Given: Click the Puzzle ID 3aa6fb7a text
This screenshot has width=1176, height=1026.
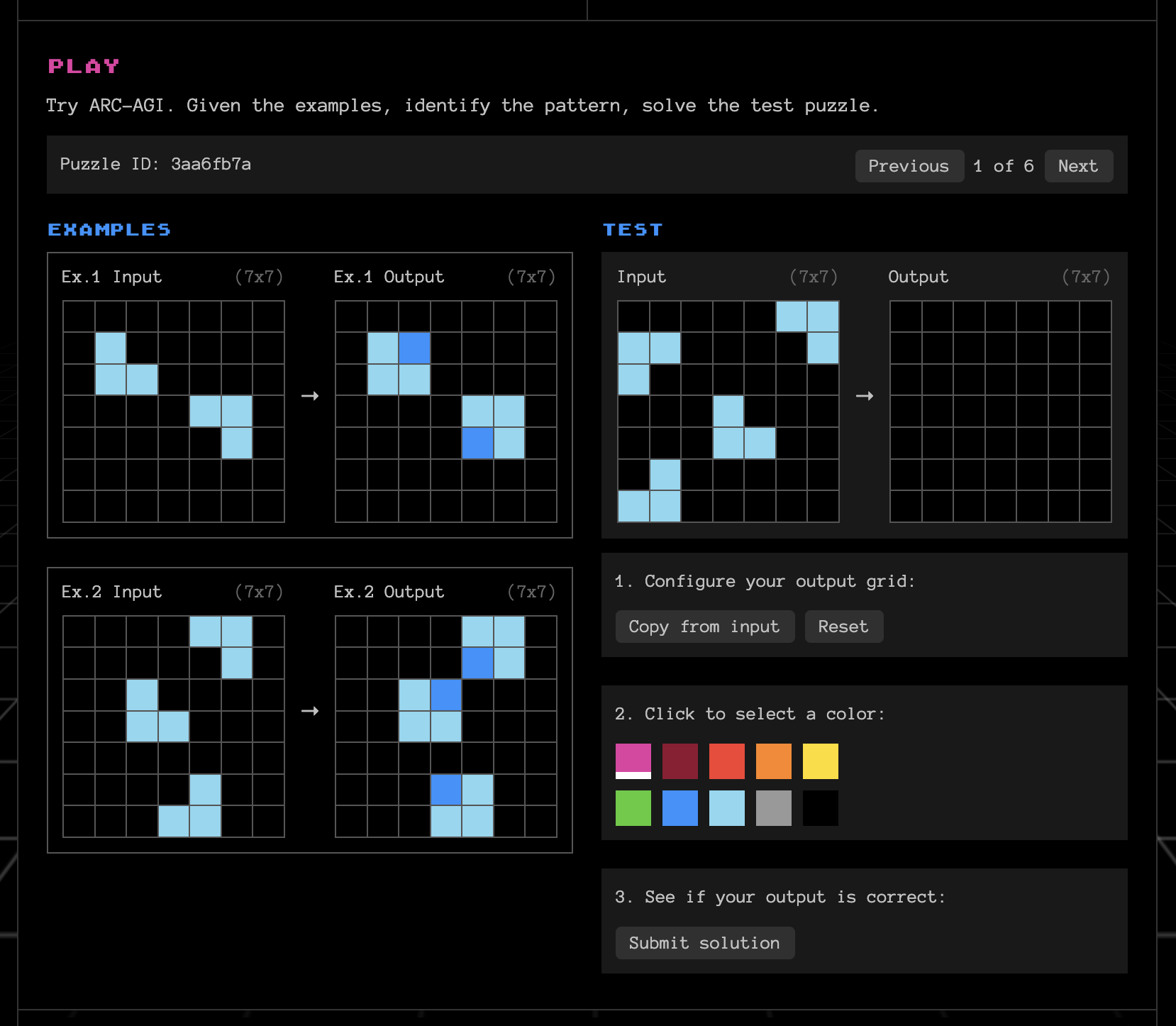Looking at the screenshot, I should (x=155, y=164).
